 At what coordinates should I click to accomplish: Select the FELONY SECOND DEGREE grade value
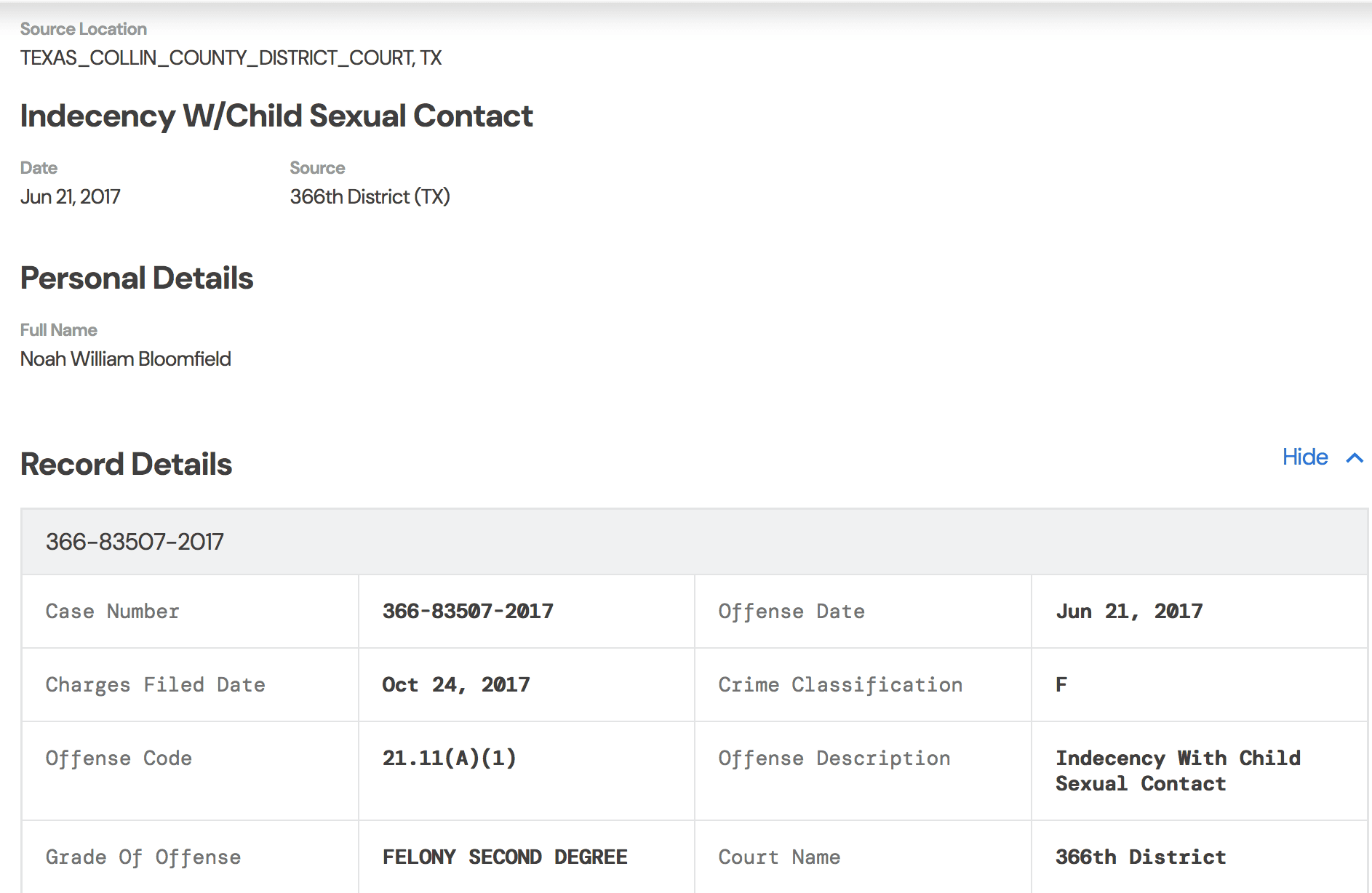pos(505,857)
